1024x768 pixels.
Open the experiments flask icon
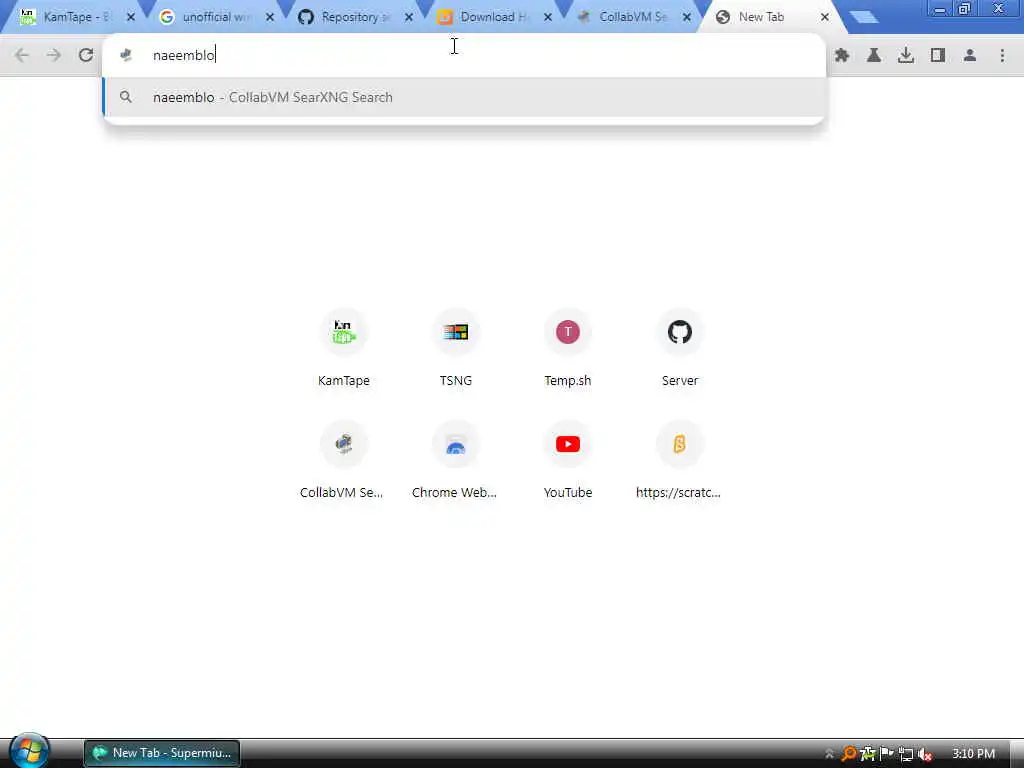(874, 56)
